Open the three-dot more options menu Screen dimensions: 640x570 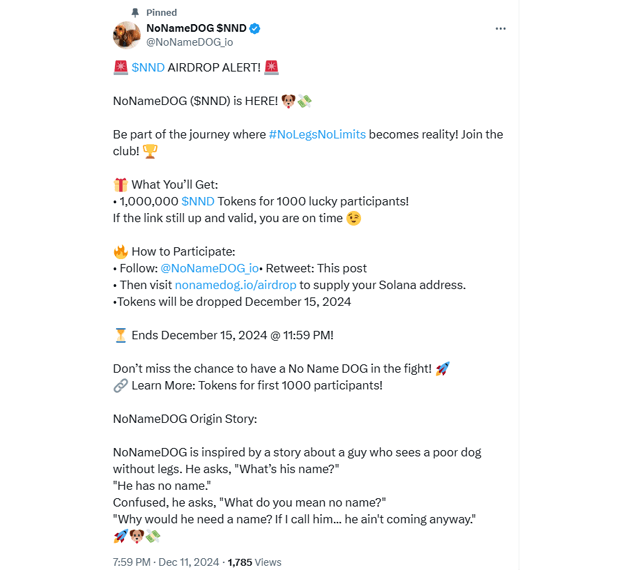point(500,29)
